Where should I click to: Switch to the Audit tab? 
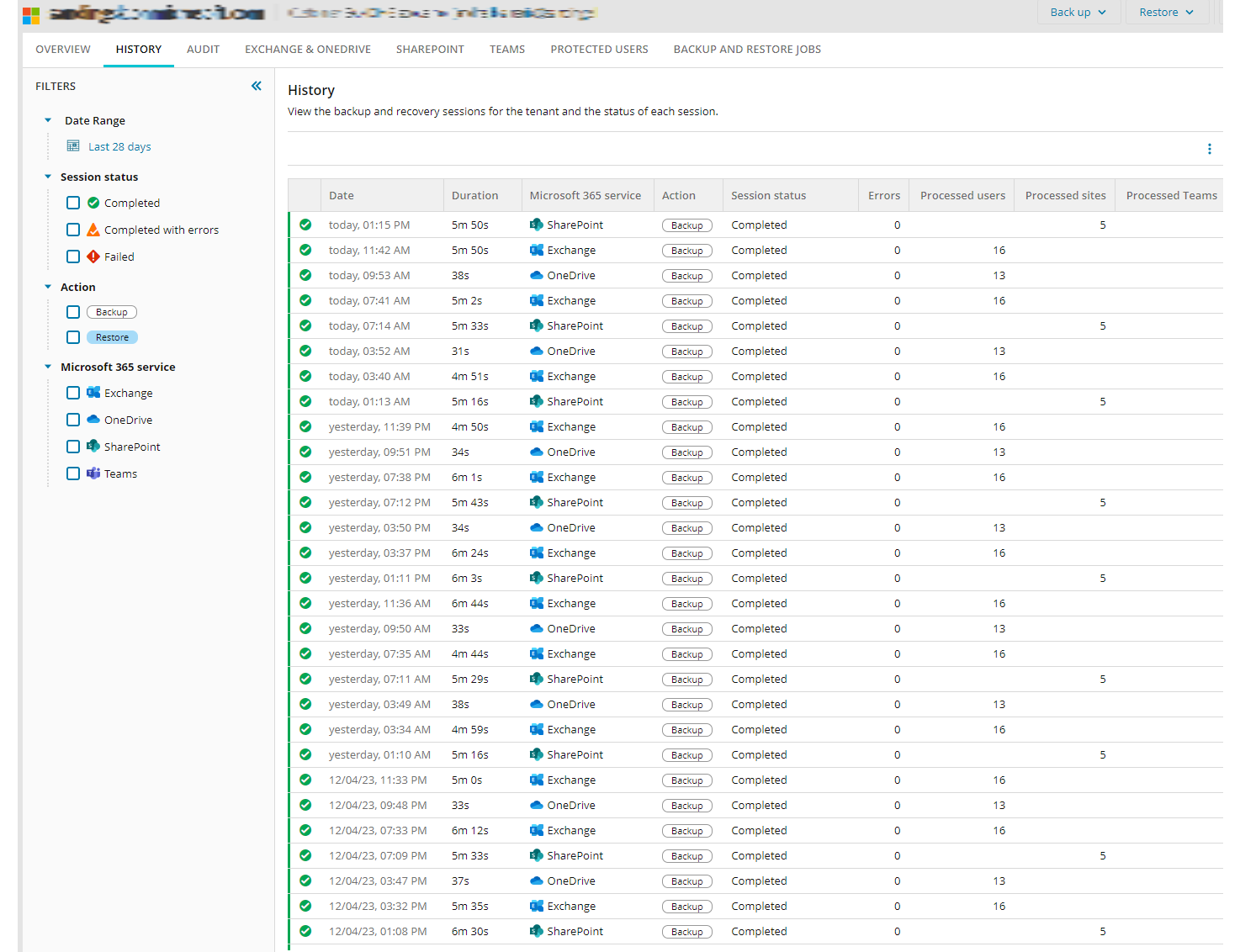(x=203, y=50)
